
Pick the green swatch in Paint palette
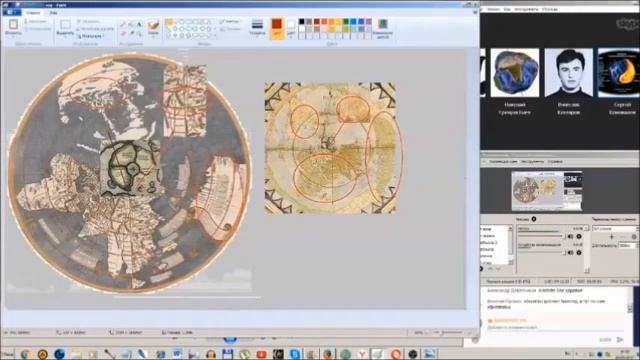point(347,22)
